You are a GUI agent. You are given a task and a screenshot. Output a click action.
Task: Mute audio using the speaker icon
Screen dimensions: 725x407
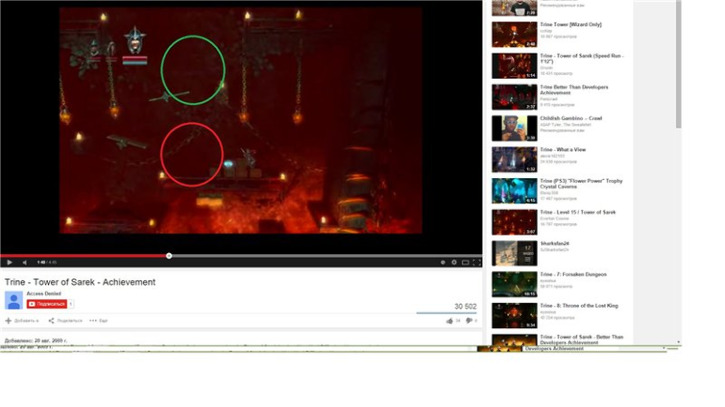(25, 262)
